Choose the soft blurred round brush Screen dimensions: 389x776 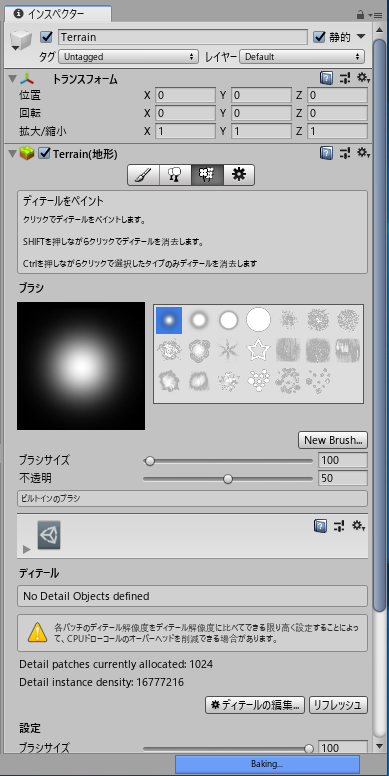[169, 320]
